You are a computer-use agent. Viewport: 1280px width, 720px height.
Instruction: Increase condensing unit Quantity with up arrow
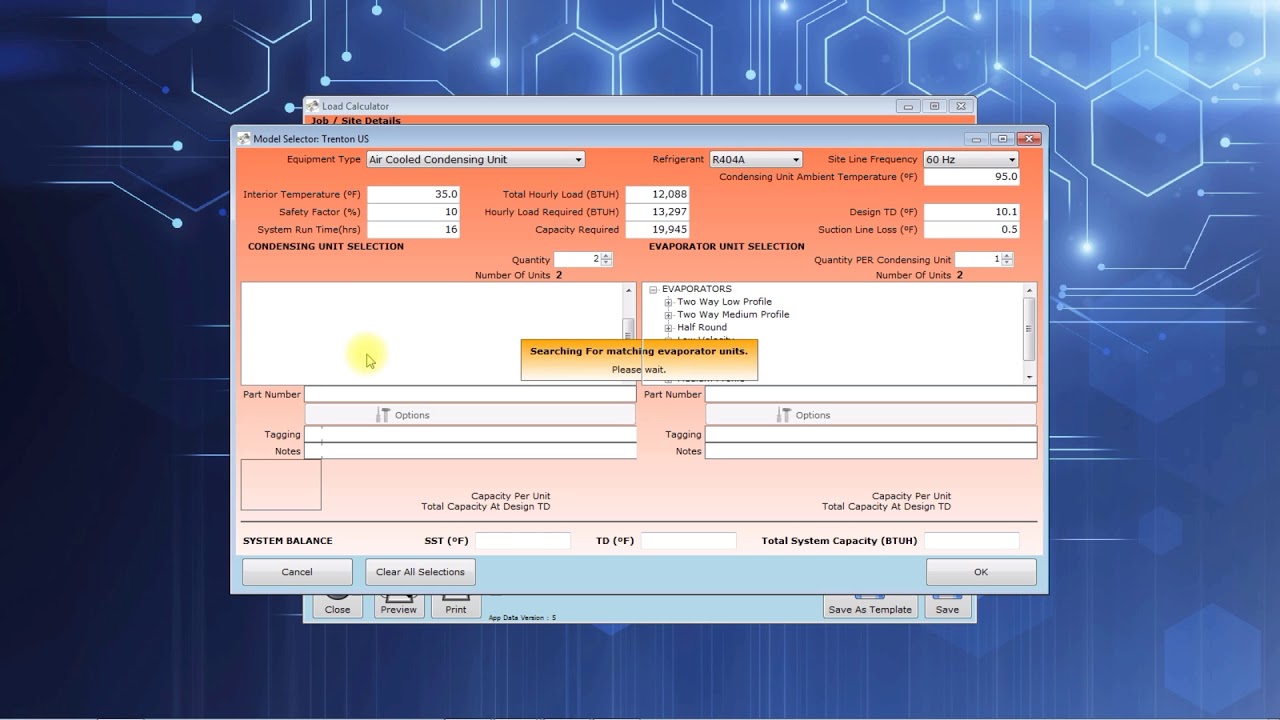click(x=607, y=256)
